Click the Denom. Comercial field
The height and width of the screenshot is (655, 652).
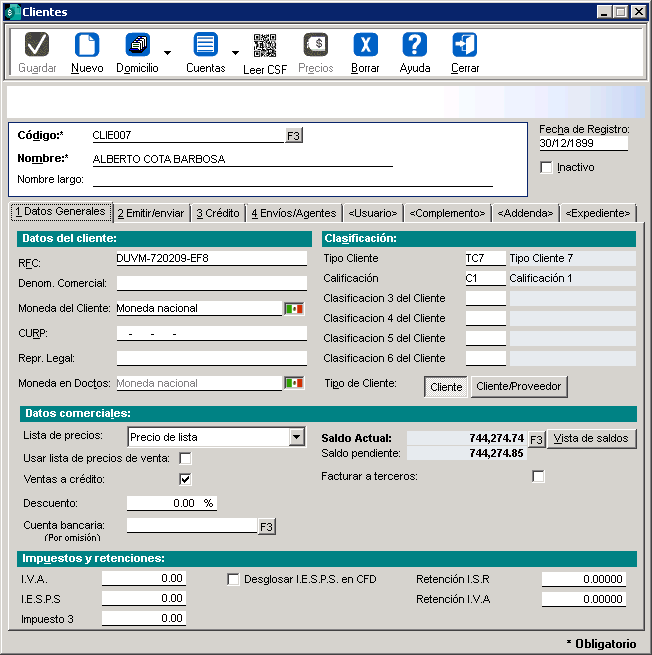point(212,283)
